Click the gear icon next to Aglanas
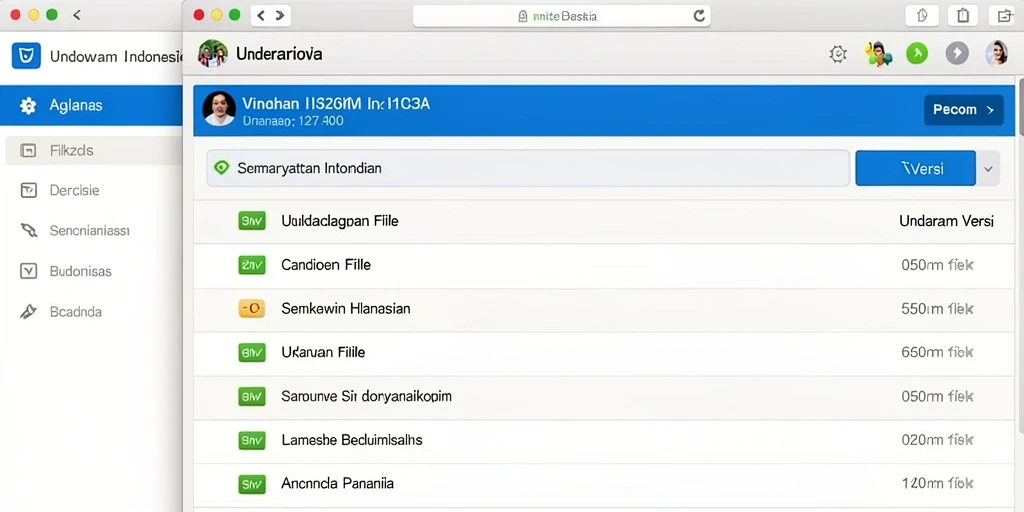The image size is (1024, 512). pos(28,105)
